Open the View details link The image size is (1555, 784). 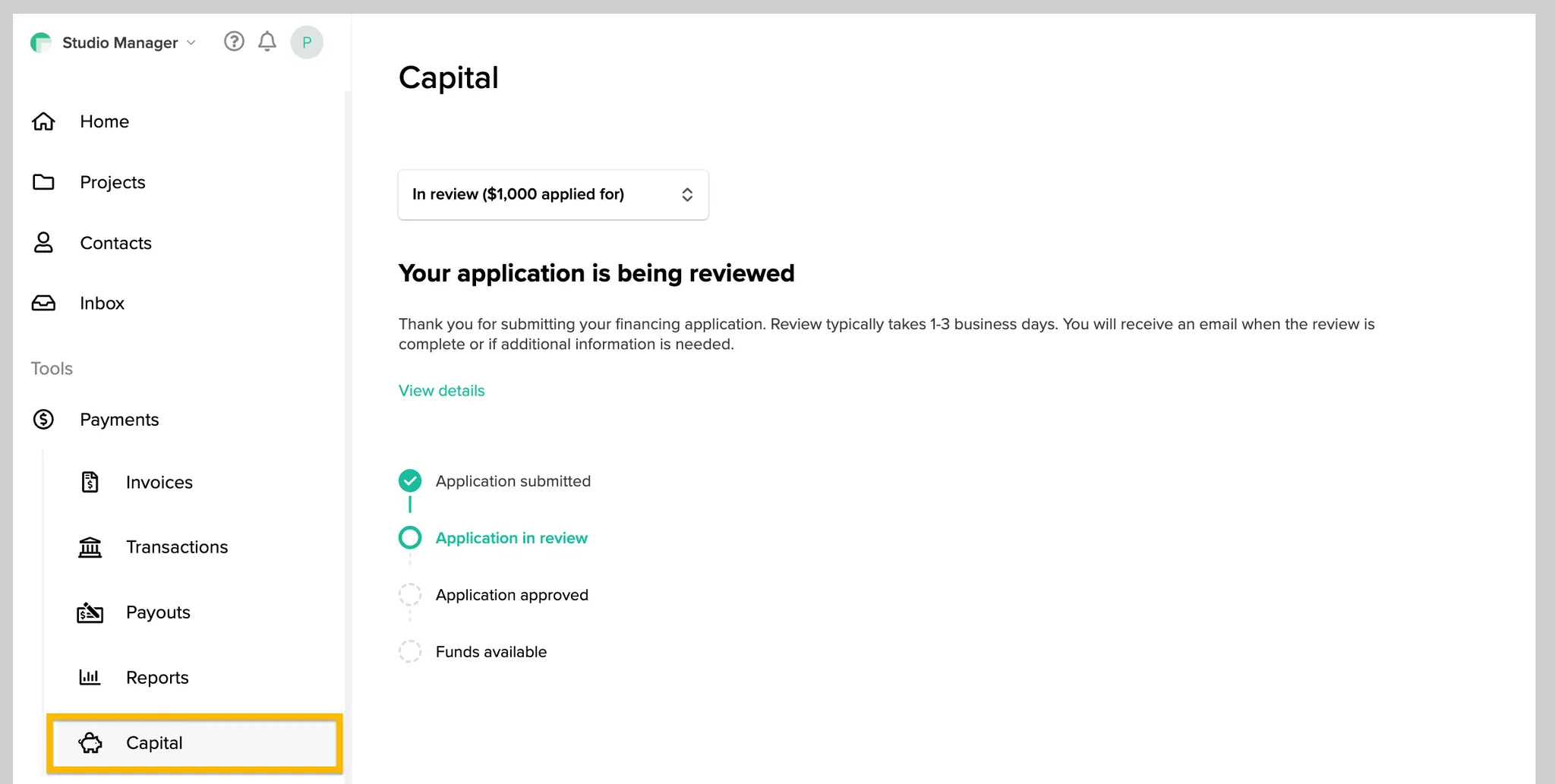pos(441,390)
